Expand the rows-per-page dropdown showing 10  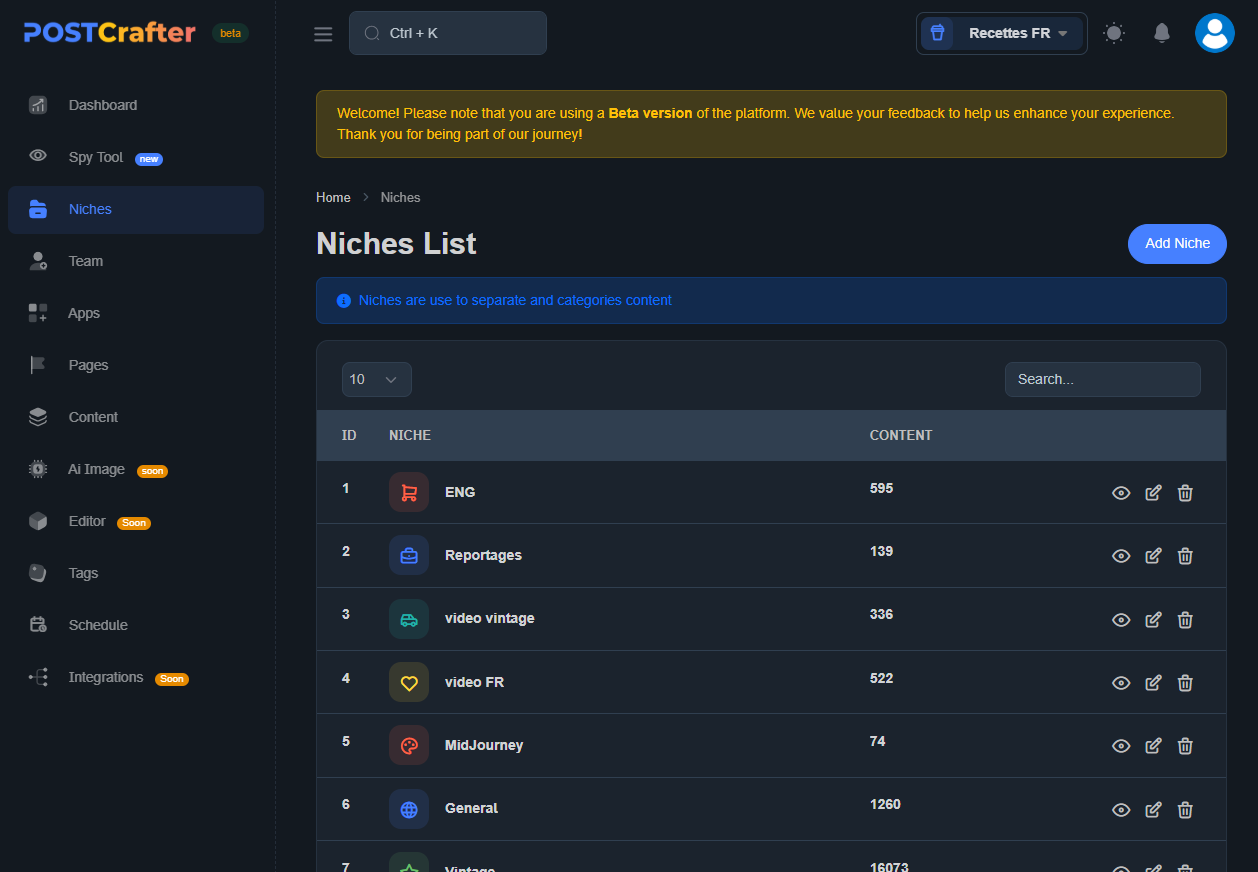(376, 379)
